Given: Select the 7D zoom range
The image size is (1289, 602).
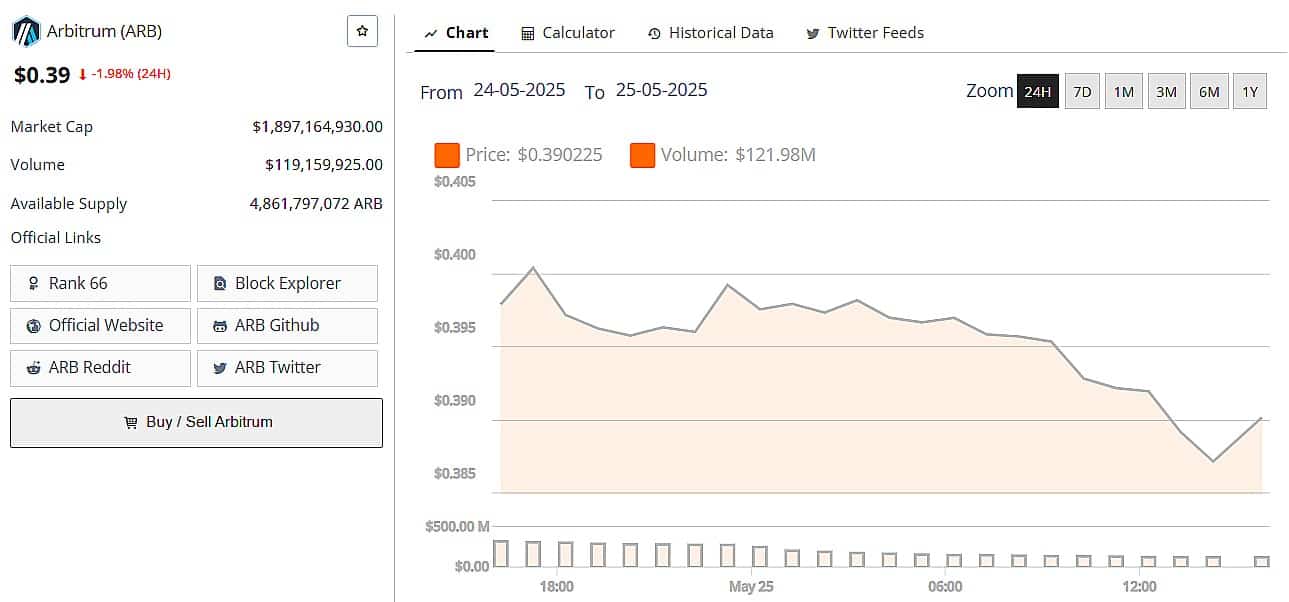Looking at the screenshot, I should [x=1082, y=91].
